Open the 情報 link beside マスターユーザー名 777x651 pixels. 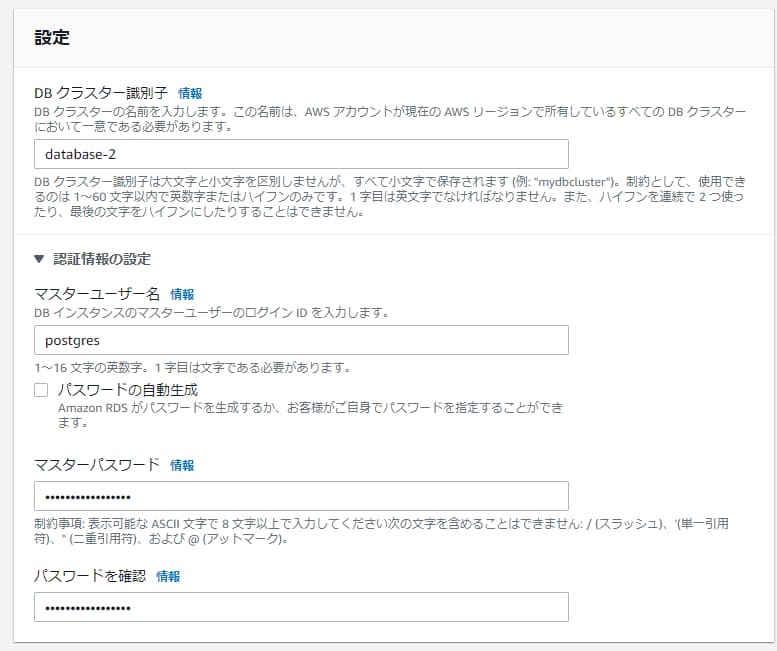(182, 294)
